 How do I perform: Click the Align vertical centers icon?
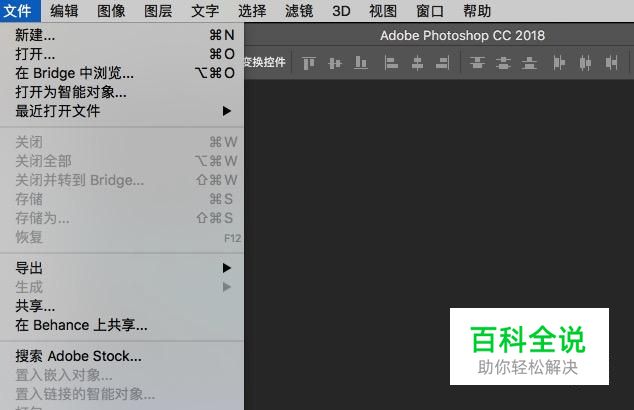[x=335, y=63]
